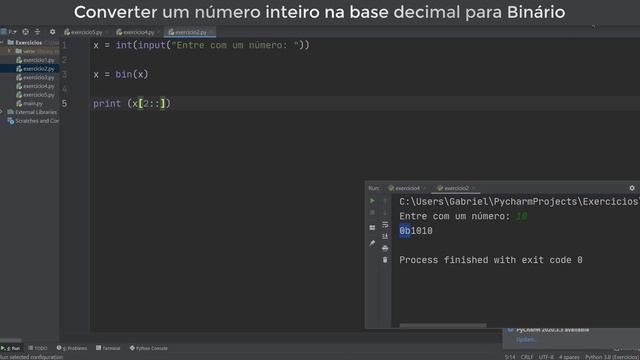Click line number 1 in the gutter

[64, 45]
